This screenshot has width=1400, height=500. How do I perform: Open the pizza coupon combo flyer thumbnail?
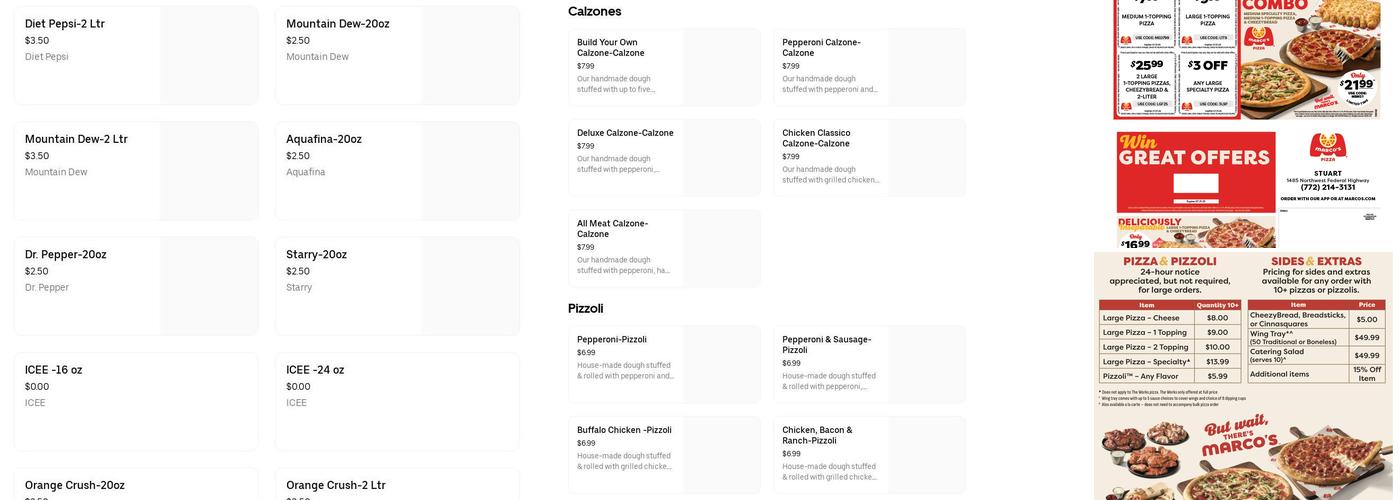pos(1247,60)
